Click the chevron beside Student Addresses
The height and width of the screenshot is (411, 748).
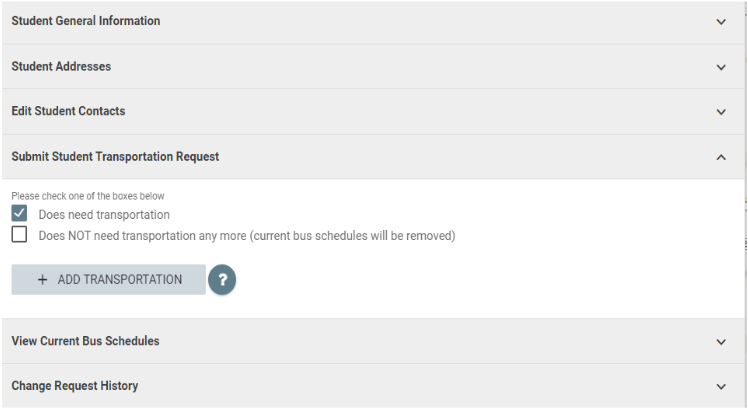(x=721, y=67)
